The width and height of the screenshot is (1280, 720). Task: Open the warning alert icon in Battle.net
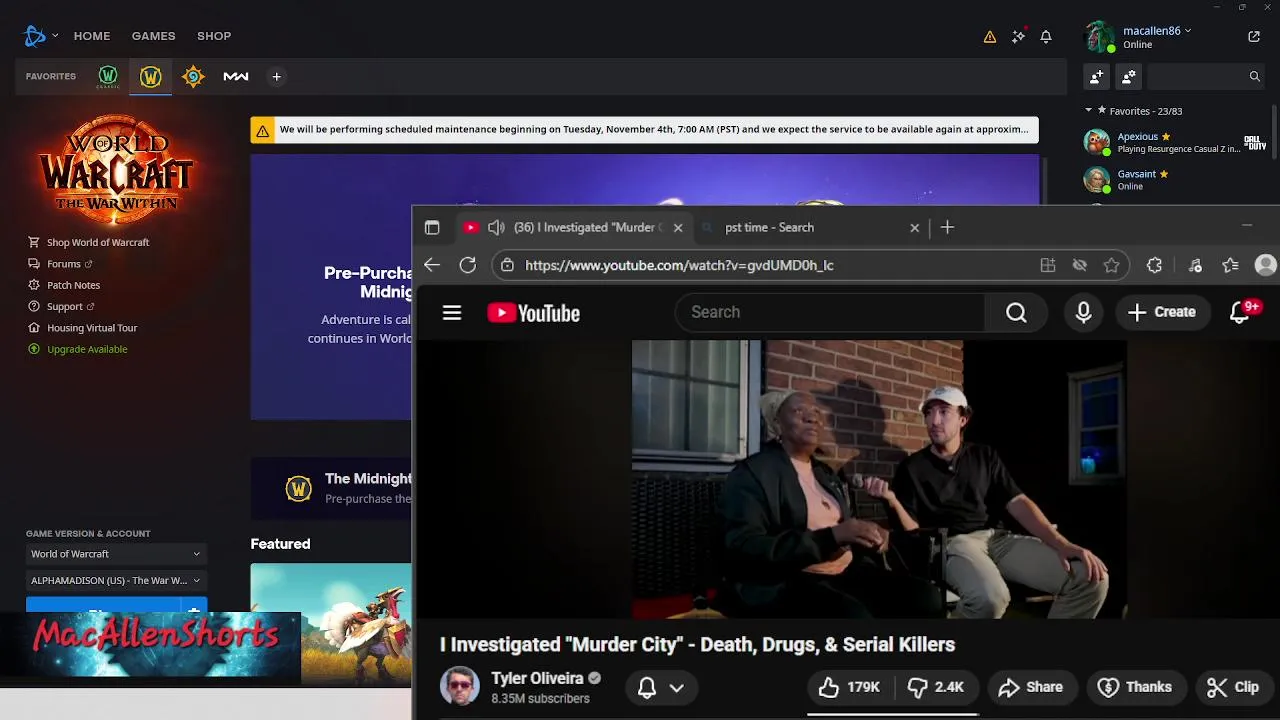990,36
